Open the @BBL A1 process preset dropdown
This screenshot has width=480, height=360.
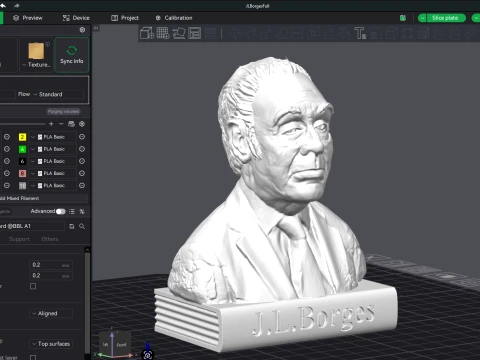point(32,226)
